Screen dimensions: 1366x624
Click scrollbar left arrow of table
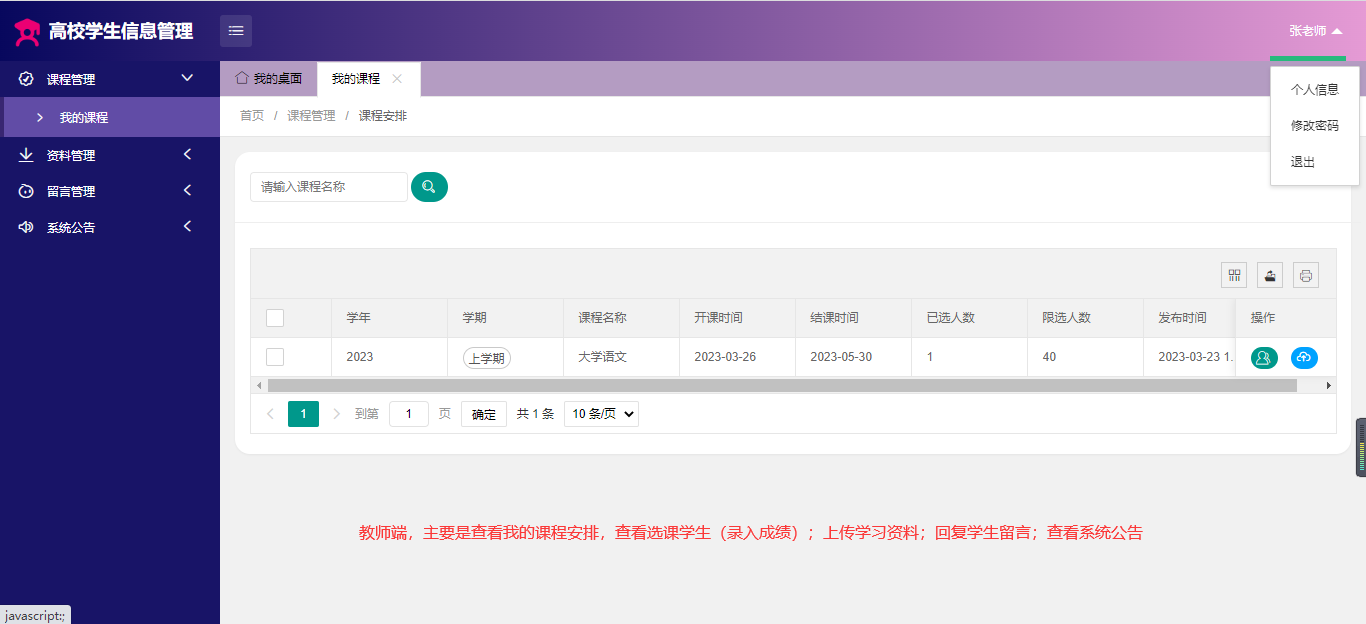coord(259,385)
